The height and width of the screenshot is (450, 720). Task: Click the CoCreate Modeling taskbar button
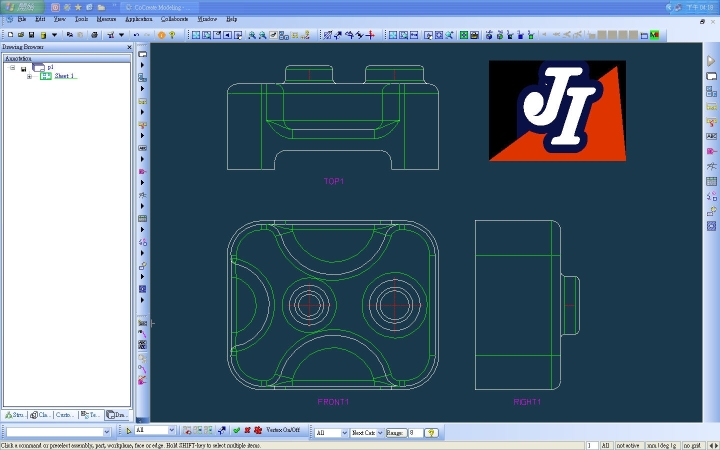click(x=160, y=7)
